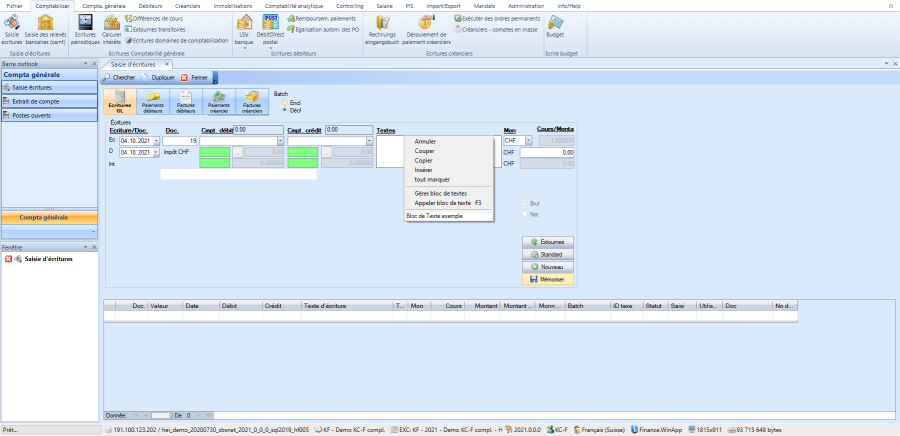Select the Encl batch radio button
Viewport: 900px width, 436px height.
[284, 103]
